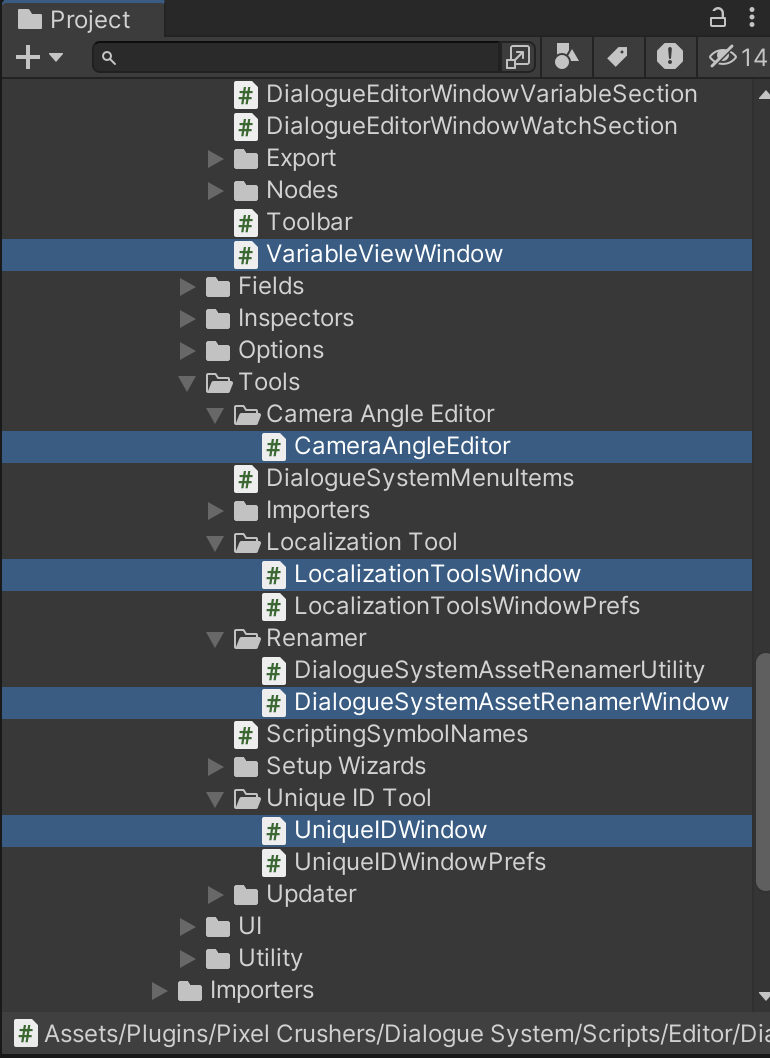This screenshot has height=1058, width=770.
Task: Select ScriptingSymbolNames script
Action: 397,734
